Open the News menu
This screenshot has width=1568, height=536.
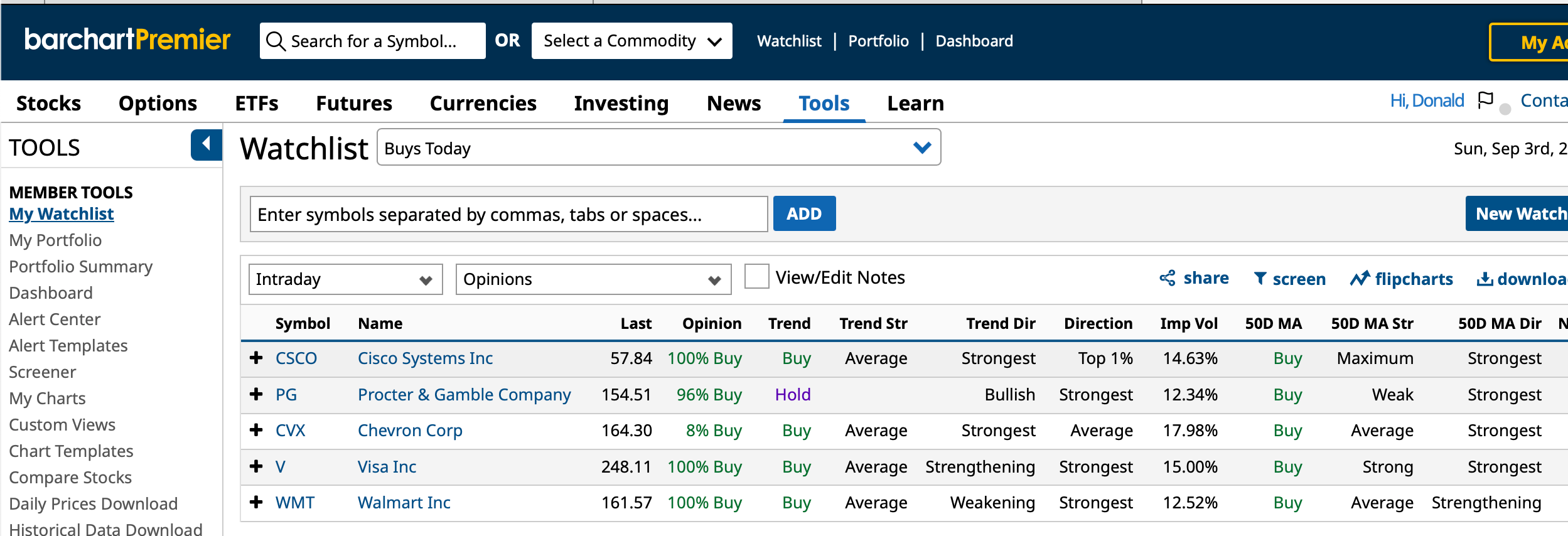(734, 103)
